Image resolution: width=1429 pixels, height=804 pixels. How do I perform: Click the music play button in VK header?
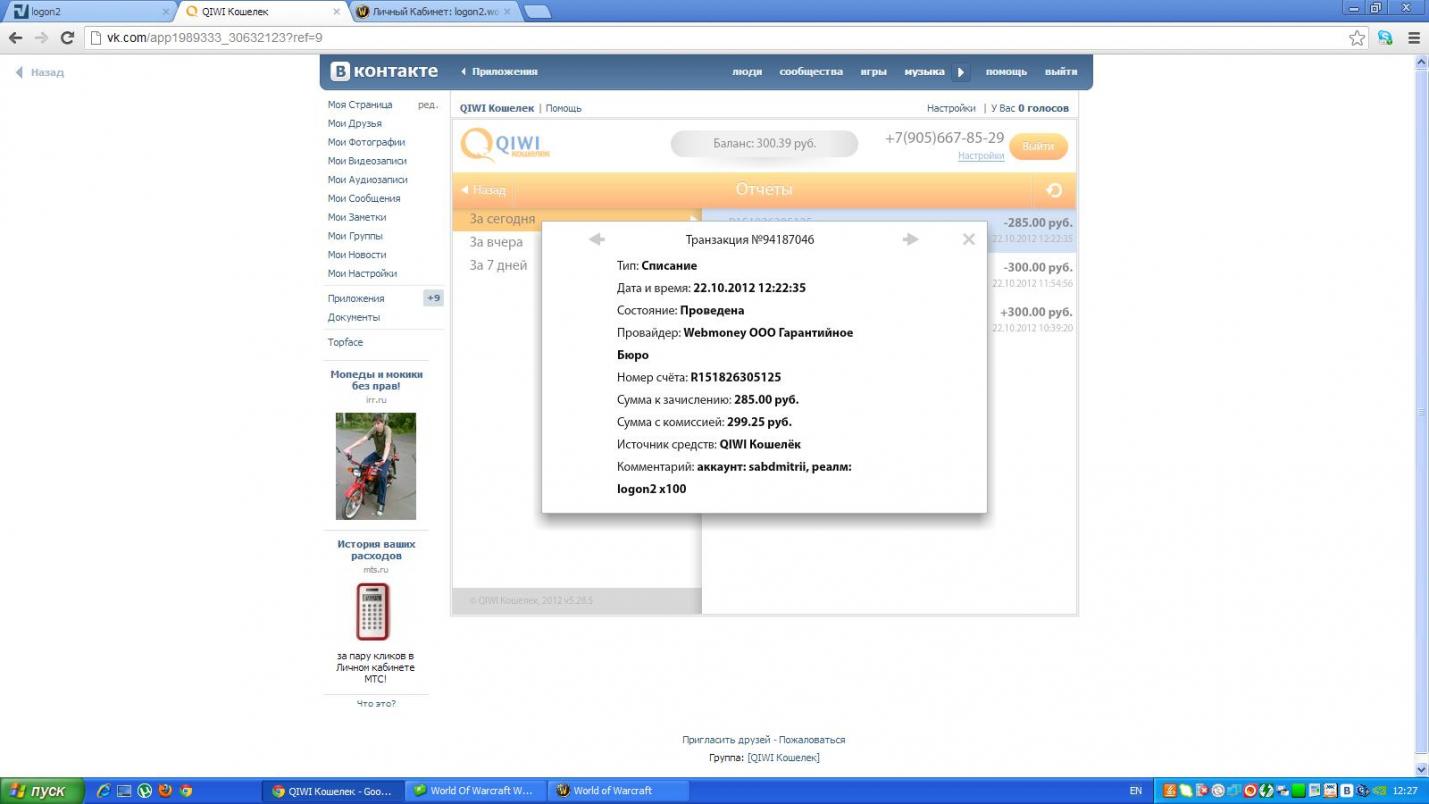pyautogui.click(x=961, y=72)
